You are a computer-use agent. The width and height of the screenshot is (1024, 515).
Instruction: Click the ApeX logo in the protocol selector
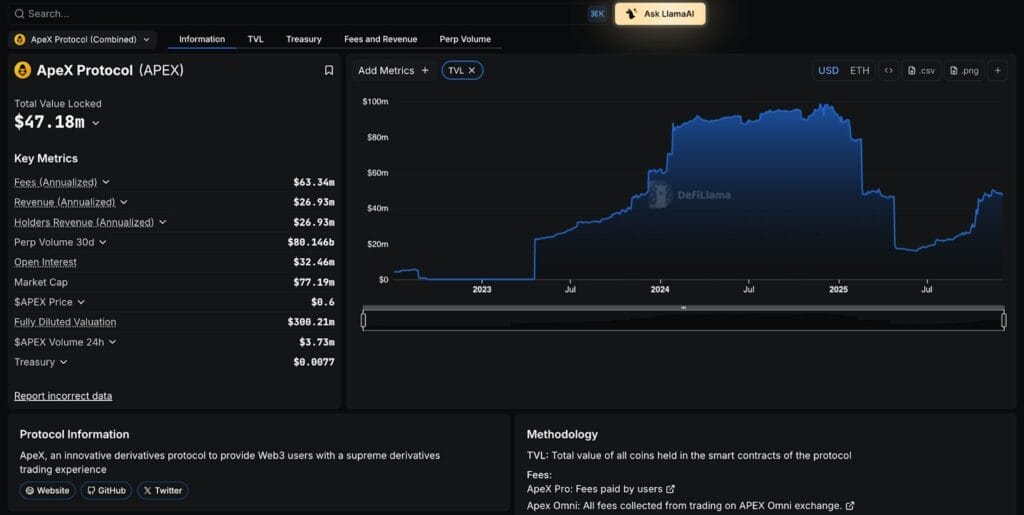[x=20, y=40]
